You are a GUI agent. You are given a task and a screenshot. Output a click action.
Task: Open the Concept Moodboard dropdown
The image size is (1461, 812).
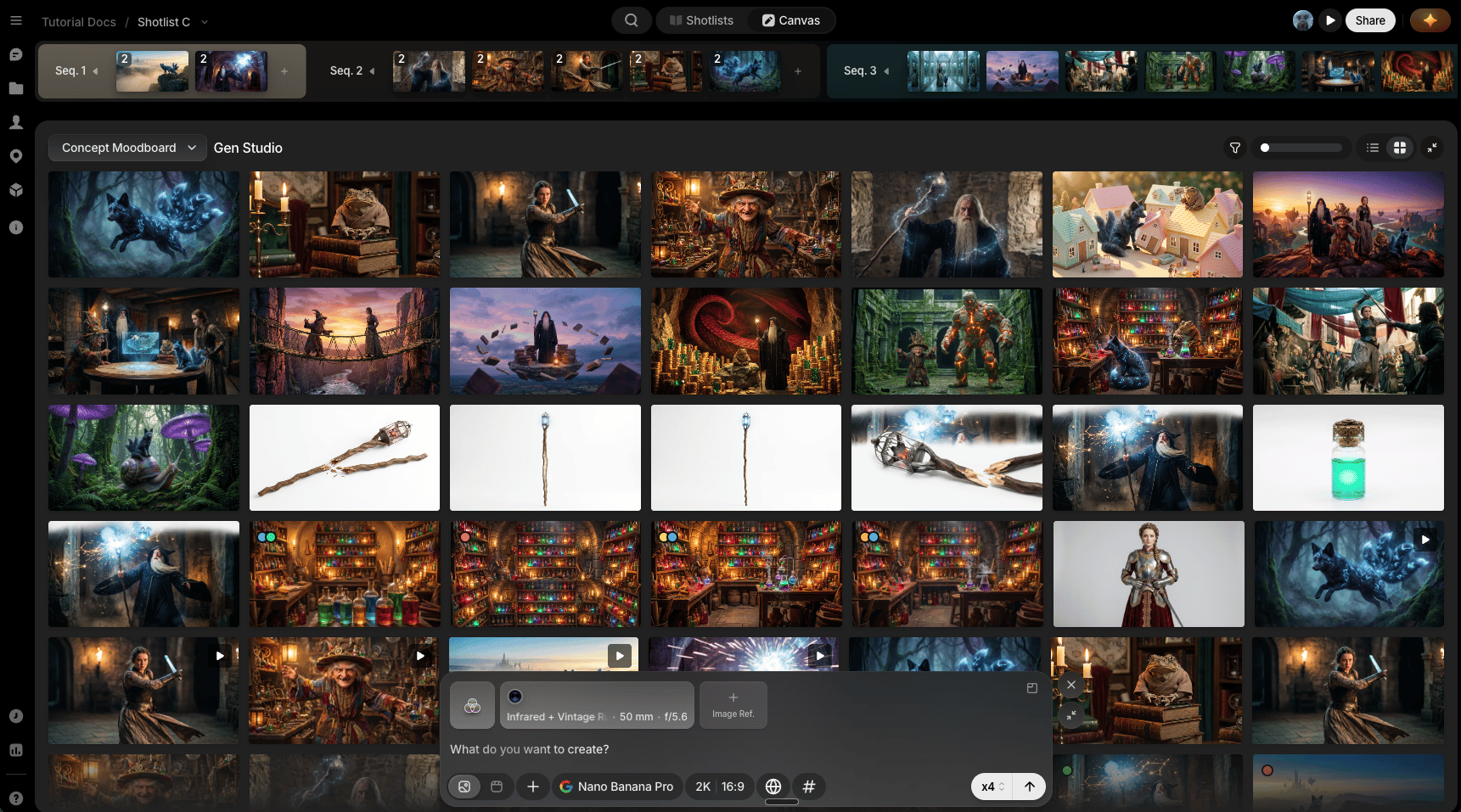(x=128, y=148)
